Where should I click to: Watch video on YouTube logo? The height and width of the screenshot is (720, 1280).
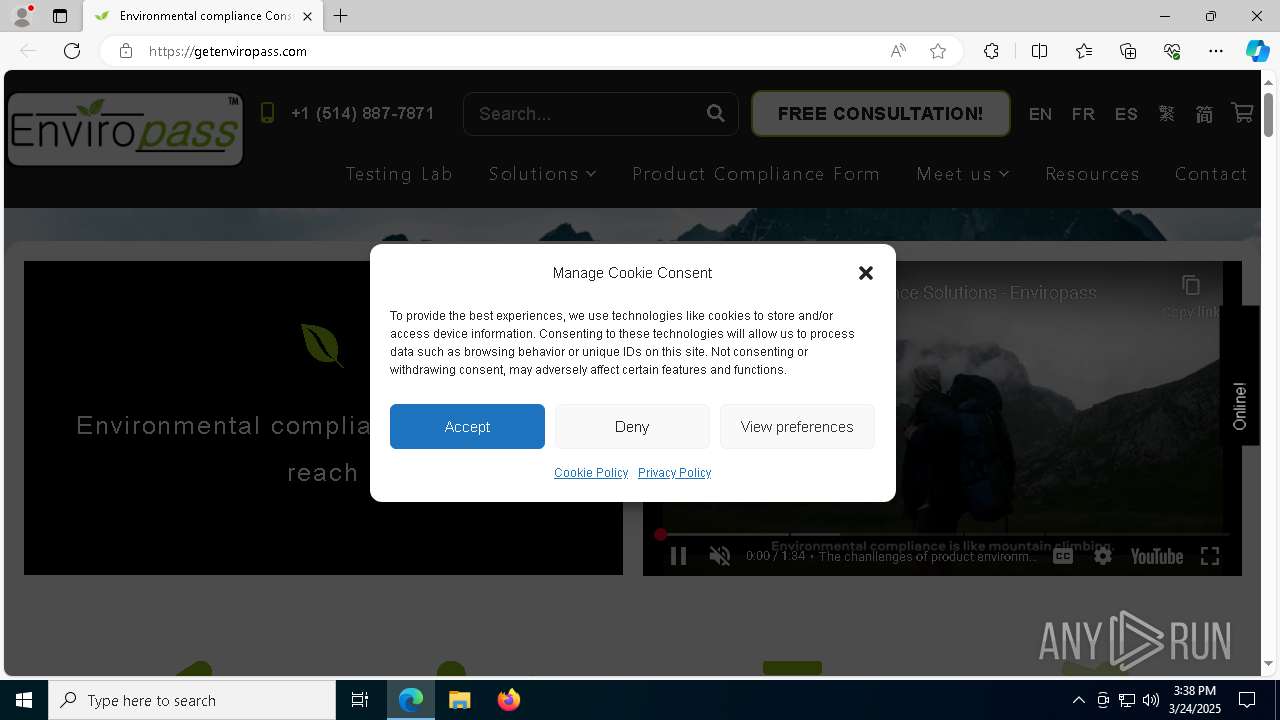tap(1157, 556)
